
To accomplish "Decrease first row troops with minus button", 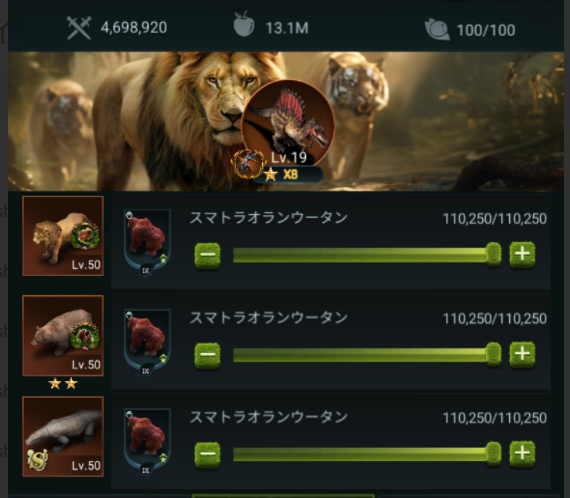I will pyautogui.click(x=207, y=256).
